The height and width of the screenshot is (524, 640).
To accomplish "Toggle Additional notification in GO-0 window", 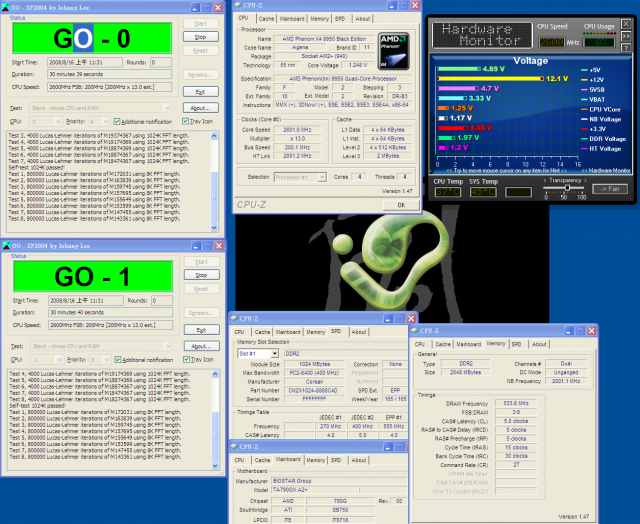I will tap(117, 122).
